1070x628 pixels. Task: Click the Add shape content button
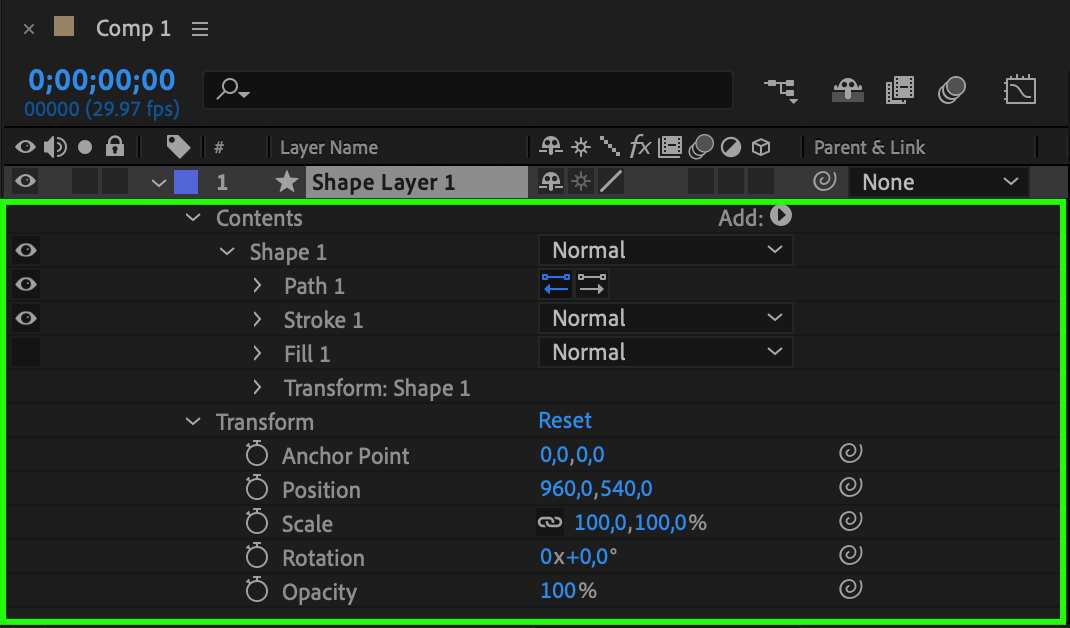pos(781,215)
